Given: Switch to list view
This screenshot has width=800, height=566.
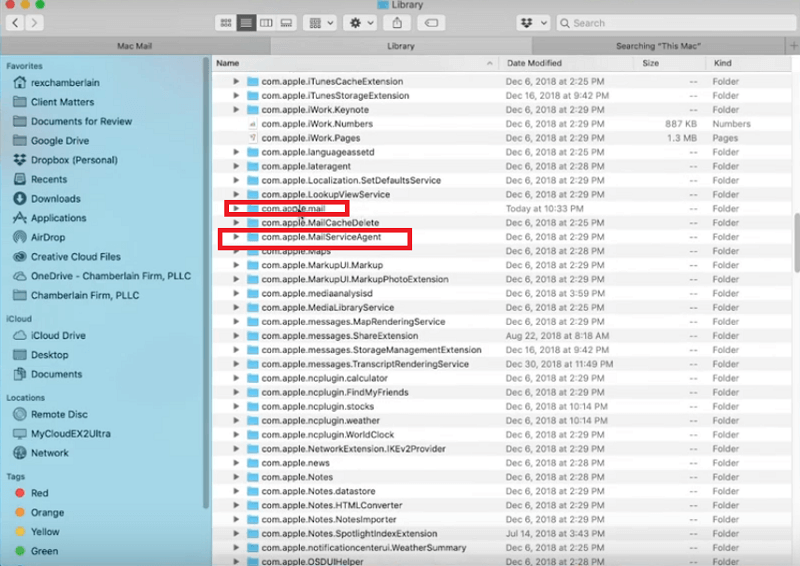Looking at the screenshot, I should (x=246, y=23).
